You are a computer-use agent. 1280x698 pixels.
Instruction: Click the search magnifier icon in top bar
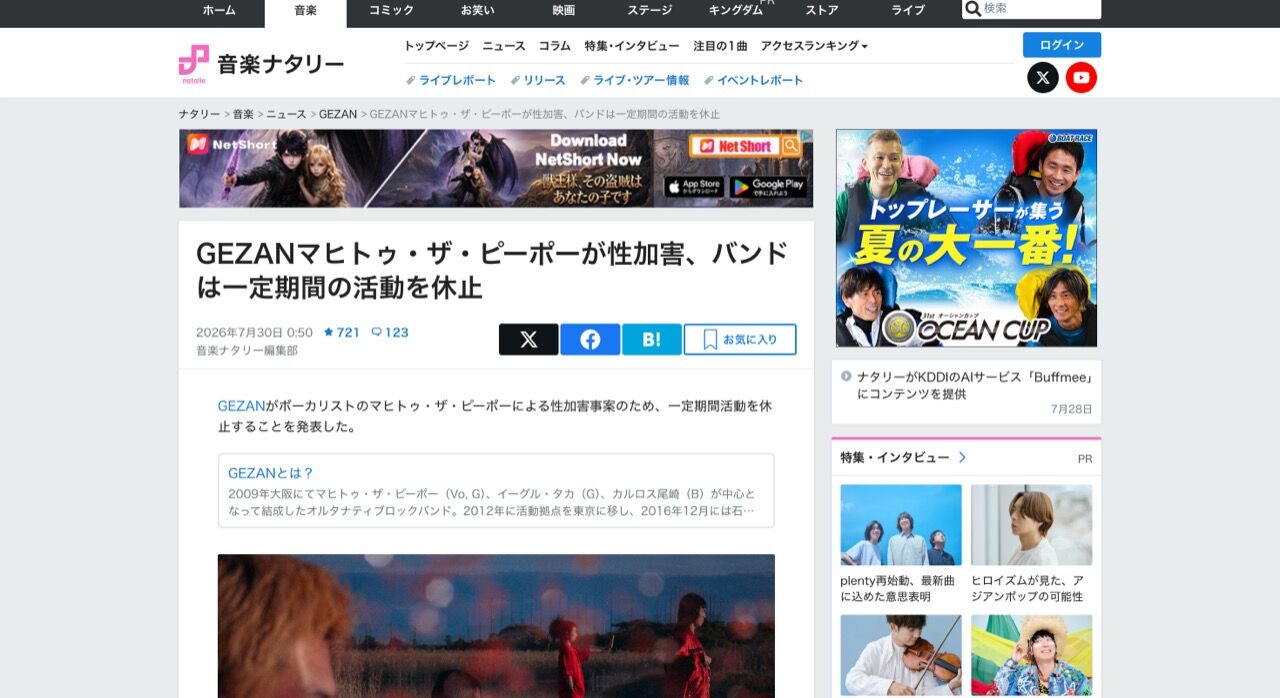pos(972,8)
